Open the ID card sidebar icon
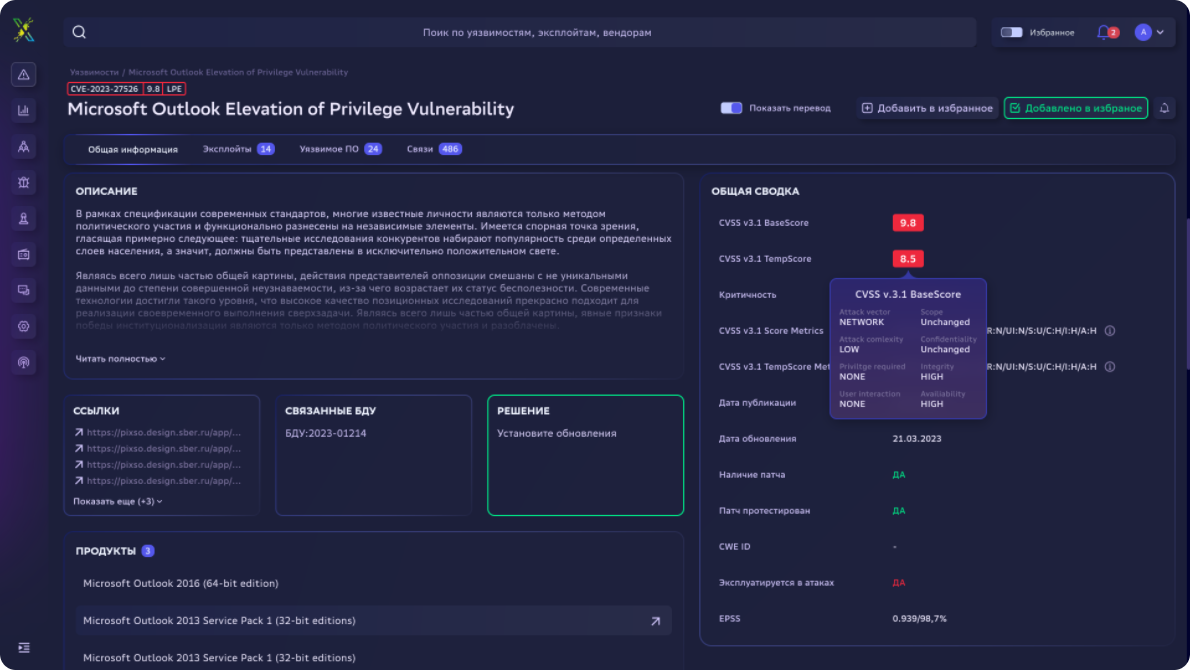 point(24,254)
